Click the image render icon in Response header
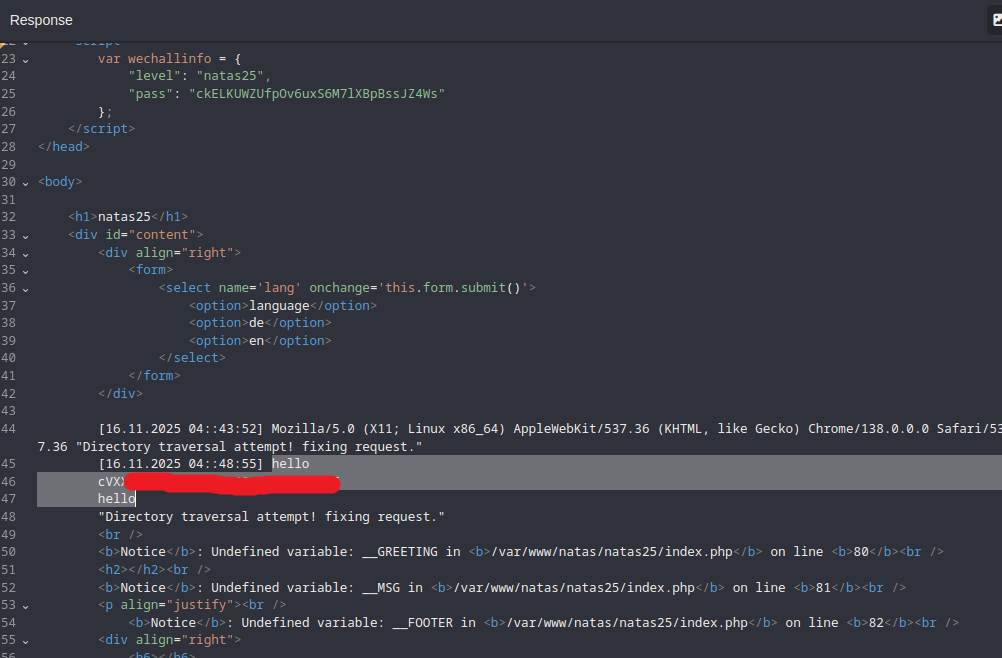This screenshot has width=1002, height=658. pos(996,20)
